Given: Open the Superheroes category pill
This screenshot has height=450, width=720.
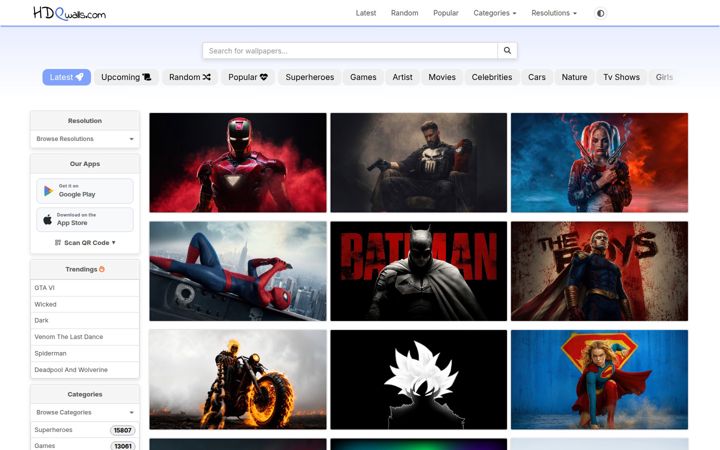Looking at the screenshot, I should 309,77.
